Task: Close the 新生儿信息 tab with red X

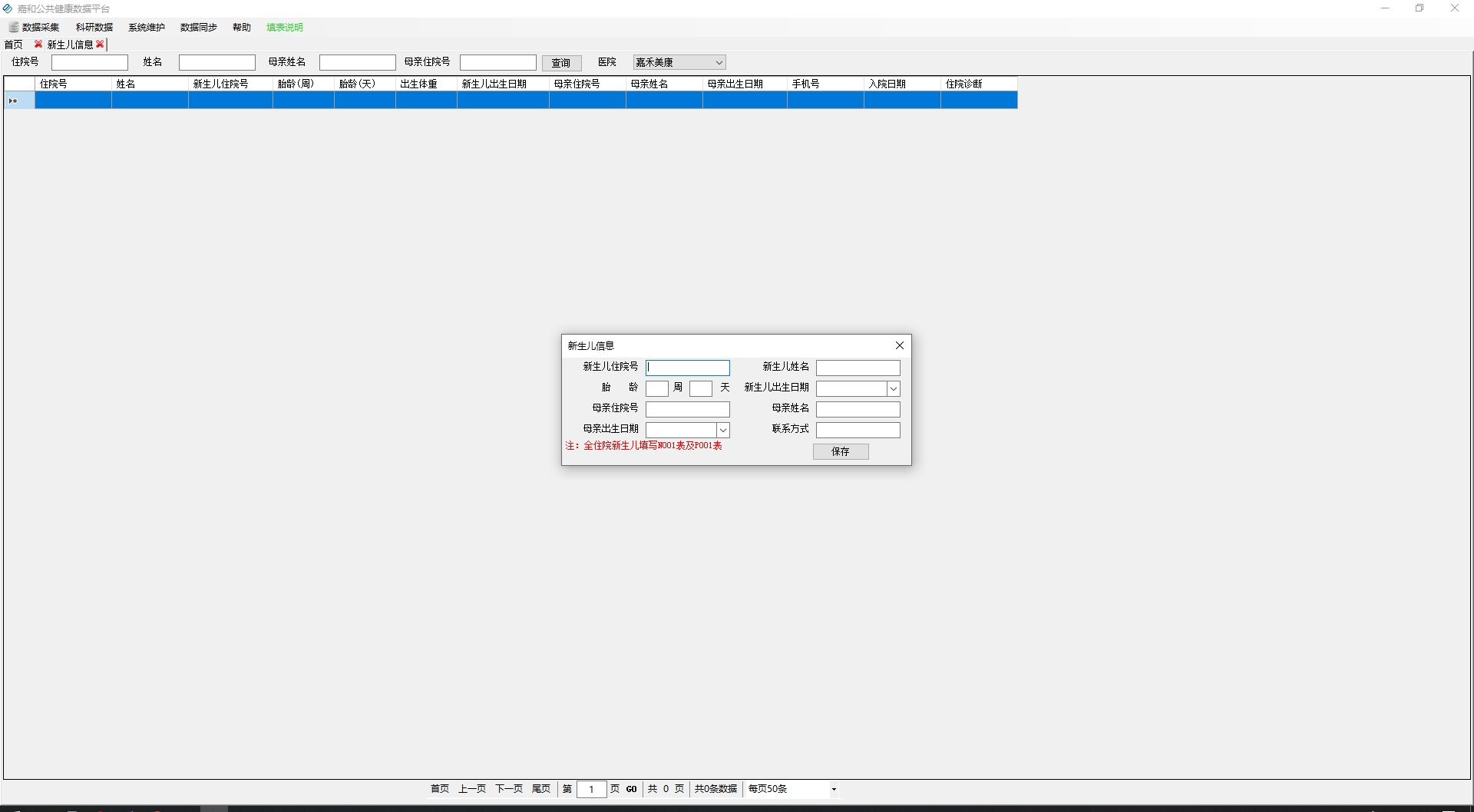Action: (x=100, y=45)
